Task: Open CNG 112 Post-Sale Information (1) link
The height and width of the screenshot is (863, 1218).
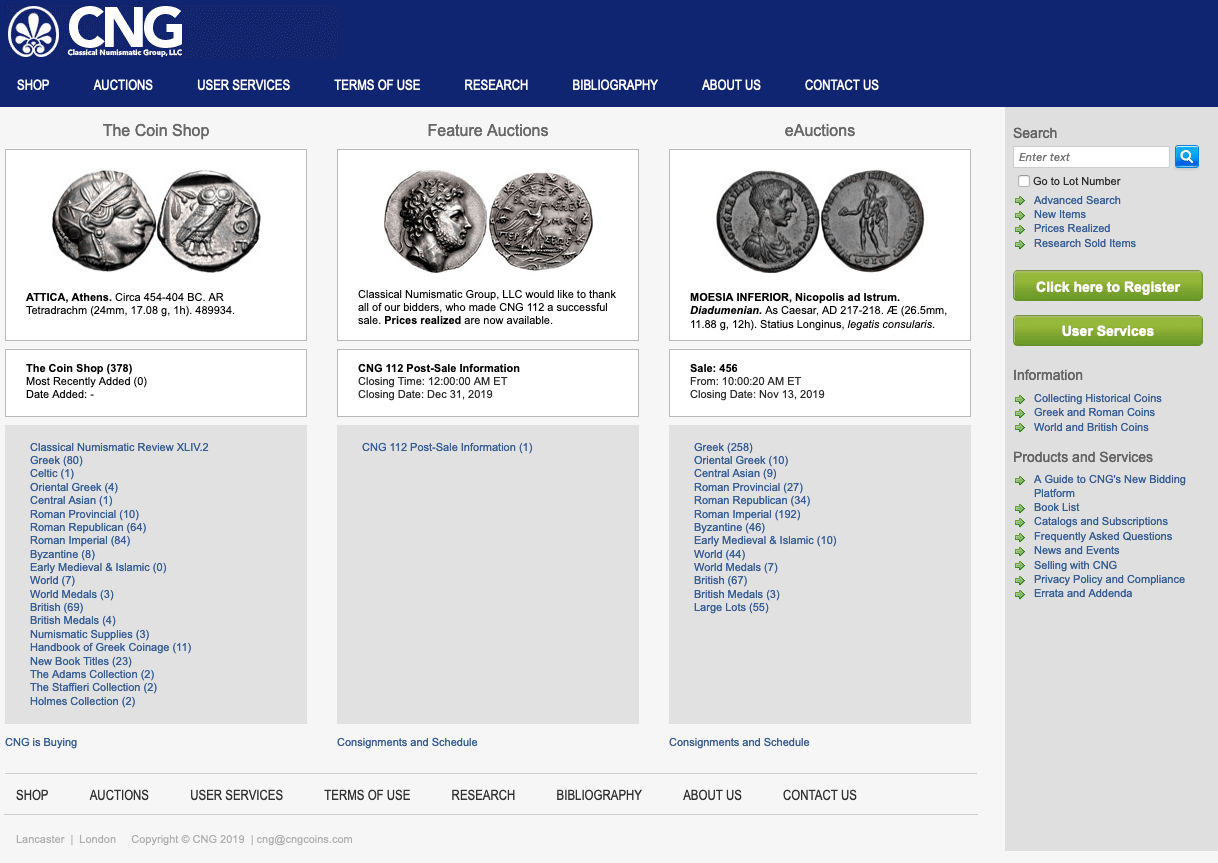Action: (x=447, y=447)
